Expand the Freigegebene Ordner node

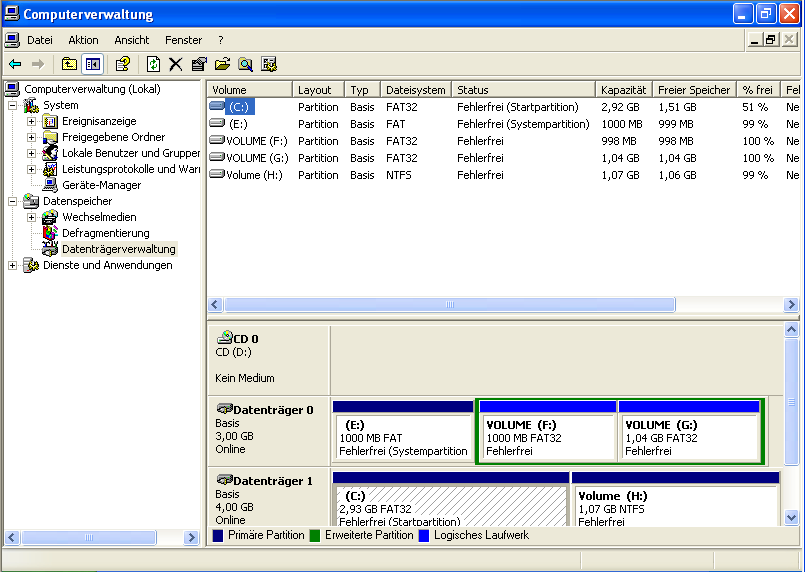click(31, 138)
